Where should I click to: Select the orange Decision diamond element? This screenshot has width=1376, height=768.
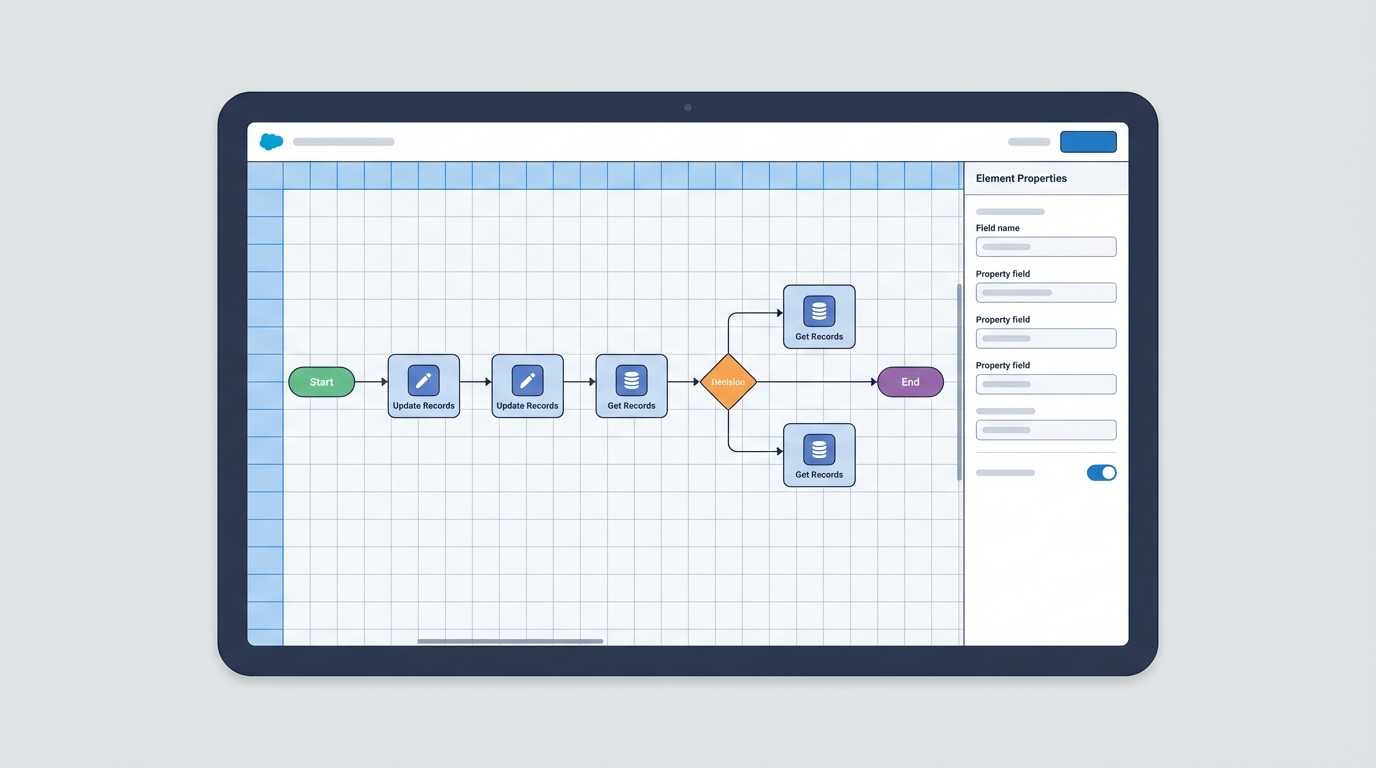tap(728, 382)
